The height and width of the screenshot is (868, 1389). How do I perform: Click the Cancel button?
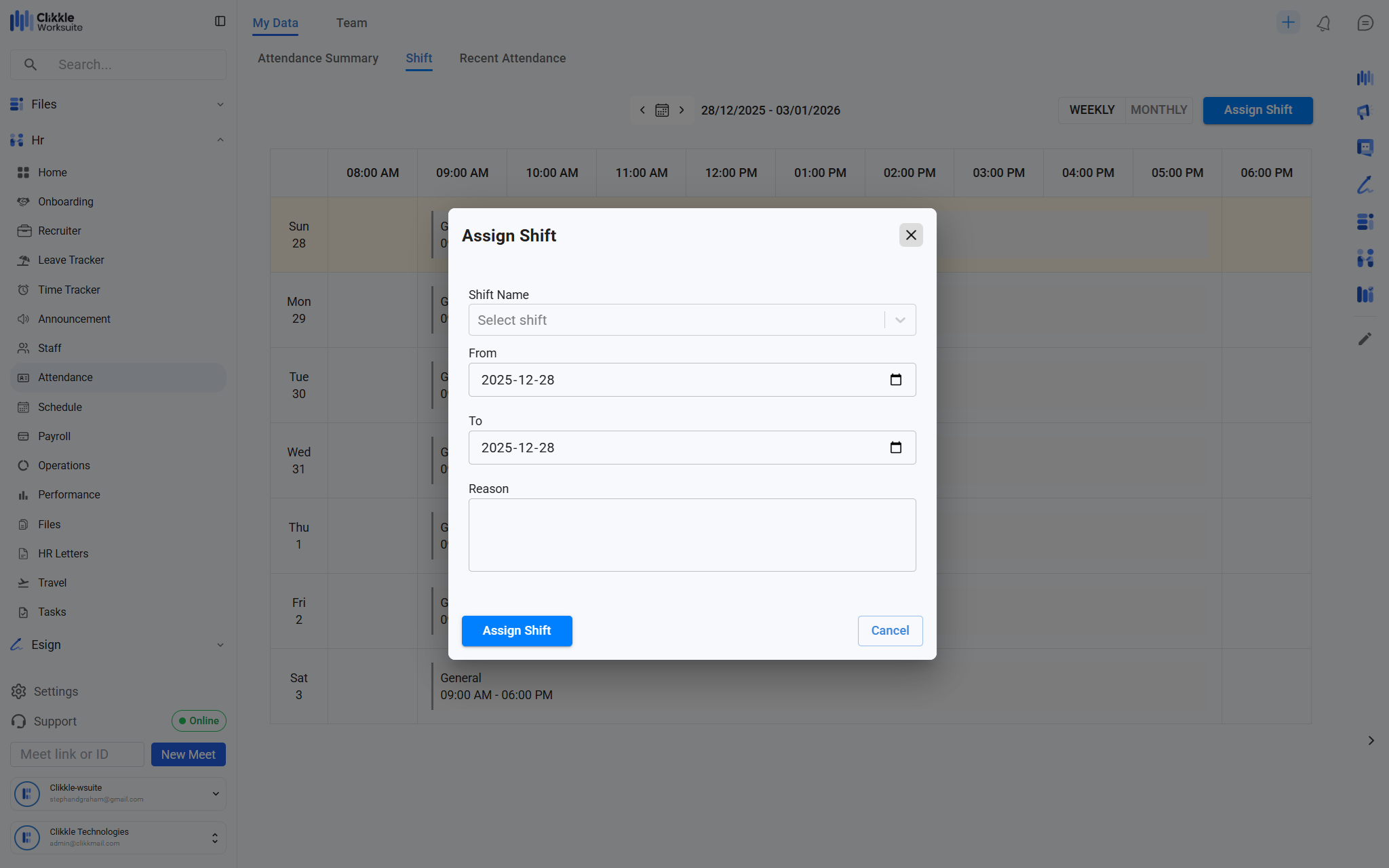tap(889, 631)
